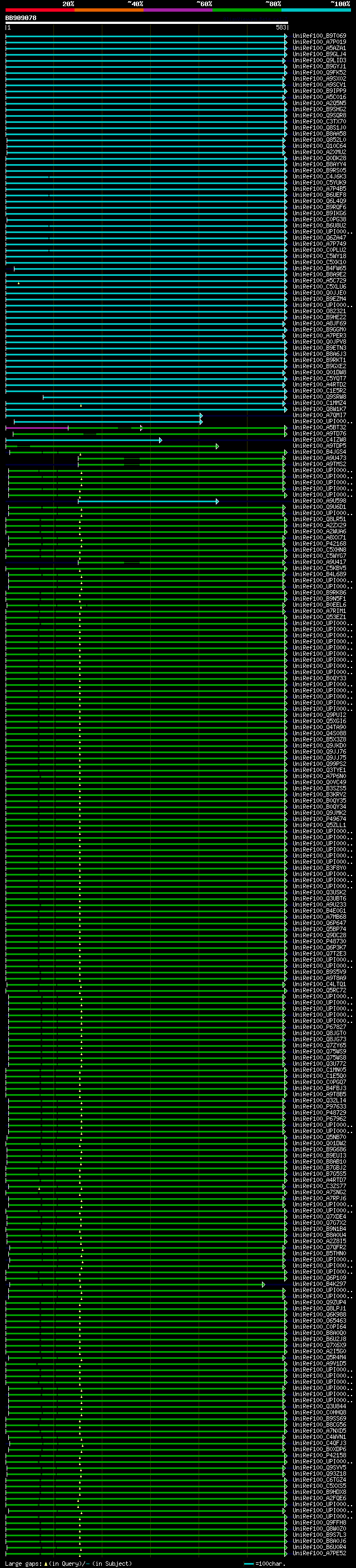The height and width of the screenshot is (1568, 356).
Task: Select hit label UniRef100_B0EEL6
Action: [x=319, y=605]
